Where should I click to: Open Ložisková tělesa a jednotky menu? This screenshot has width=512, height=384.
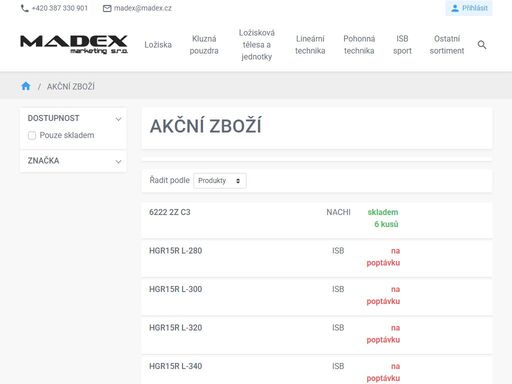click(257, 45)
